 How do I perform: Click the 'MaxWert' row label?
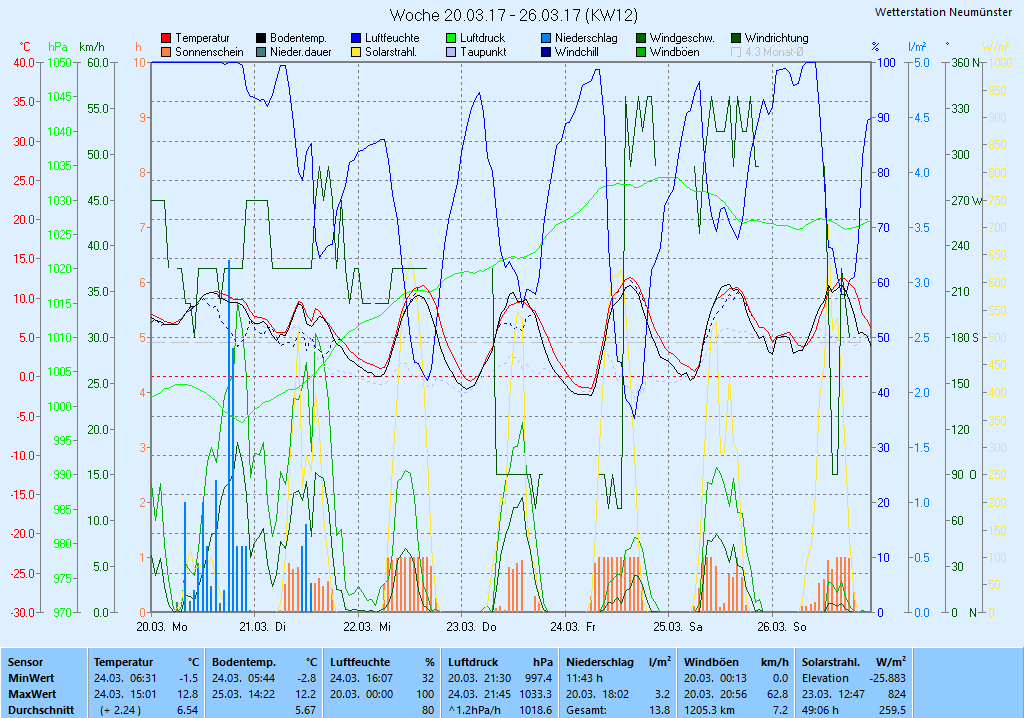point(32,694)
